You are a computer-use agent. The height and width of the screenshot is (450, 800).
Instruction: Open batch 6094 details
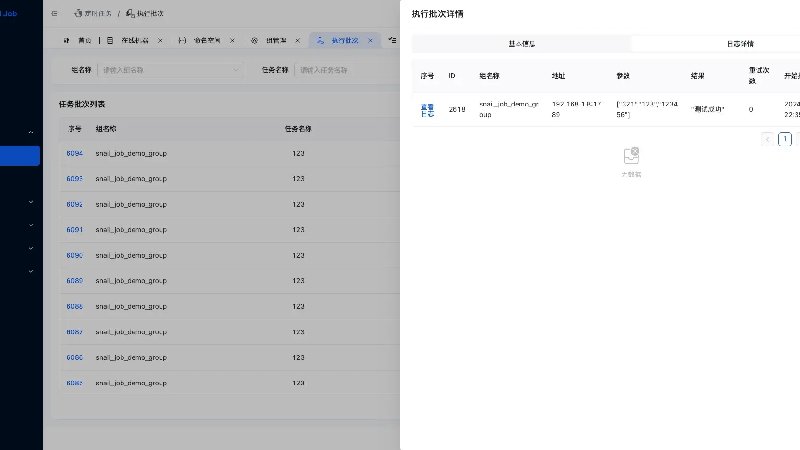click(x=74, y=153)
